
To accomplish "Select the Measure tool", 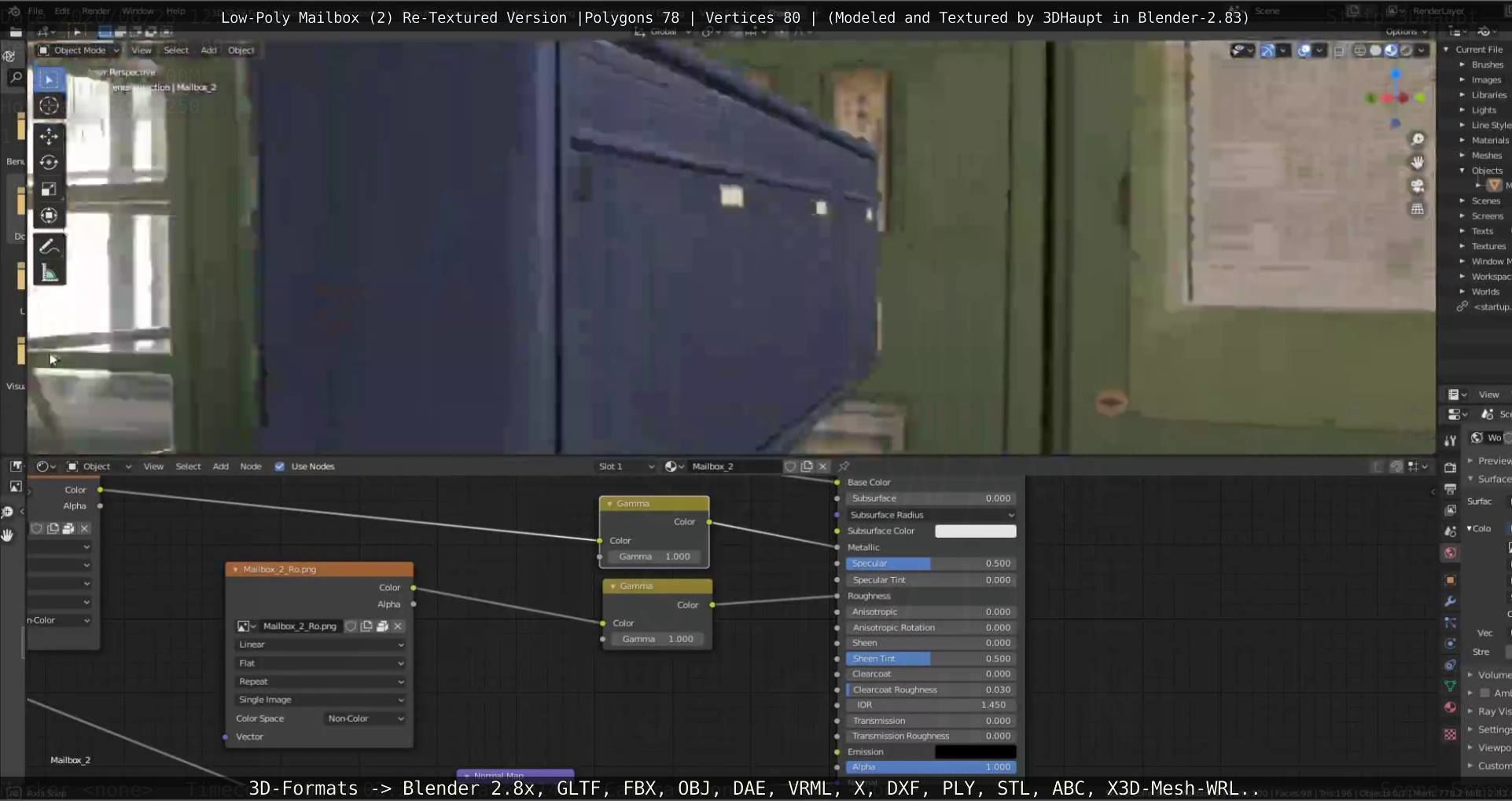I will [x=49, y=273].
